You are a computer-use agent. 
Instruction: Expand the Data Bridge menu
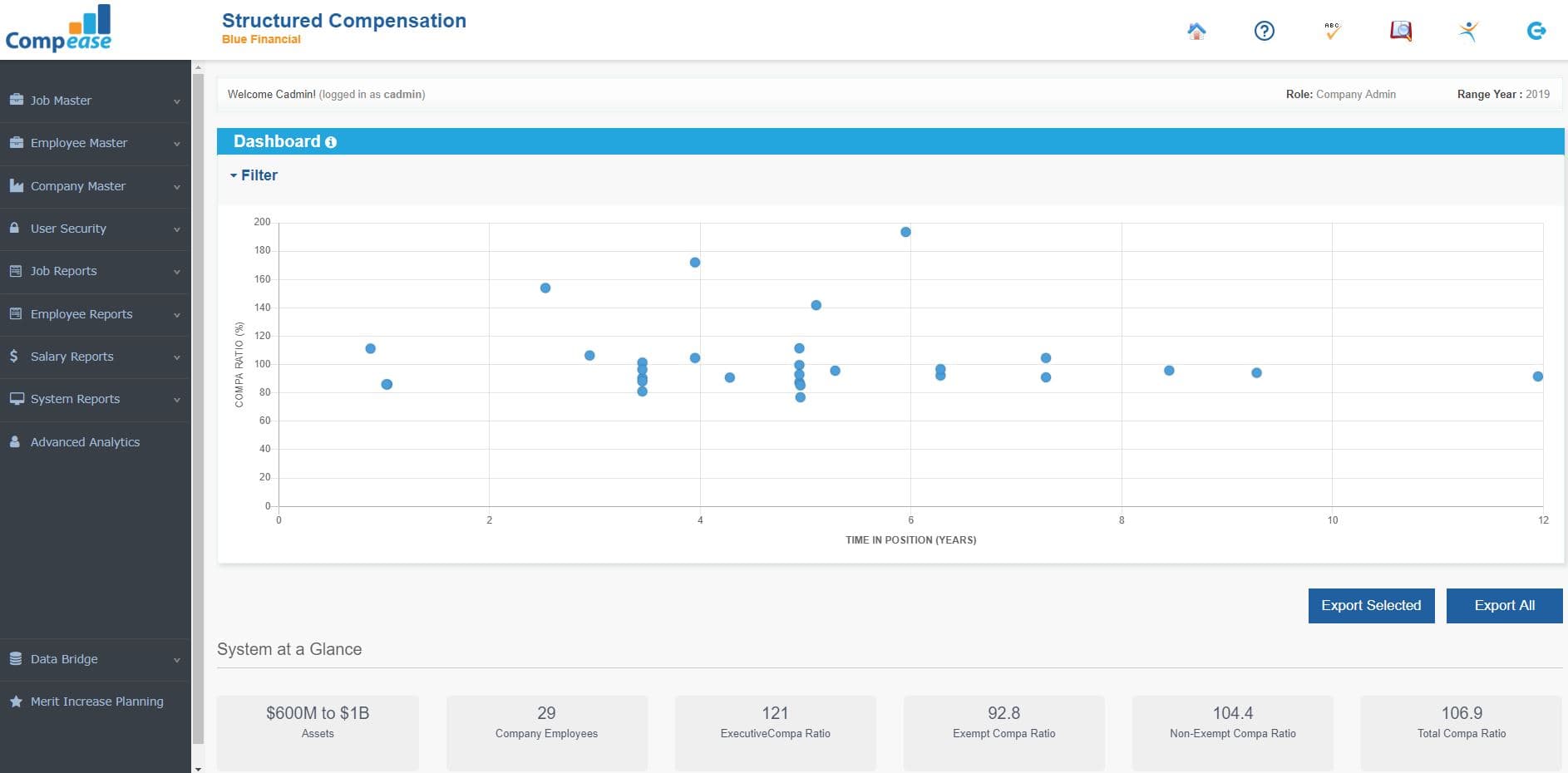coord(96,659)
